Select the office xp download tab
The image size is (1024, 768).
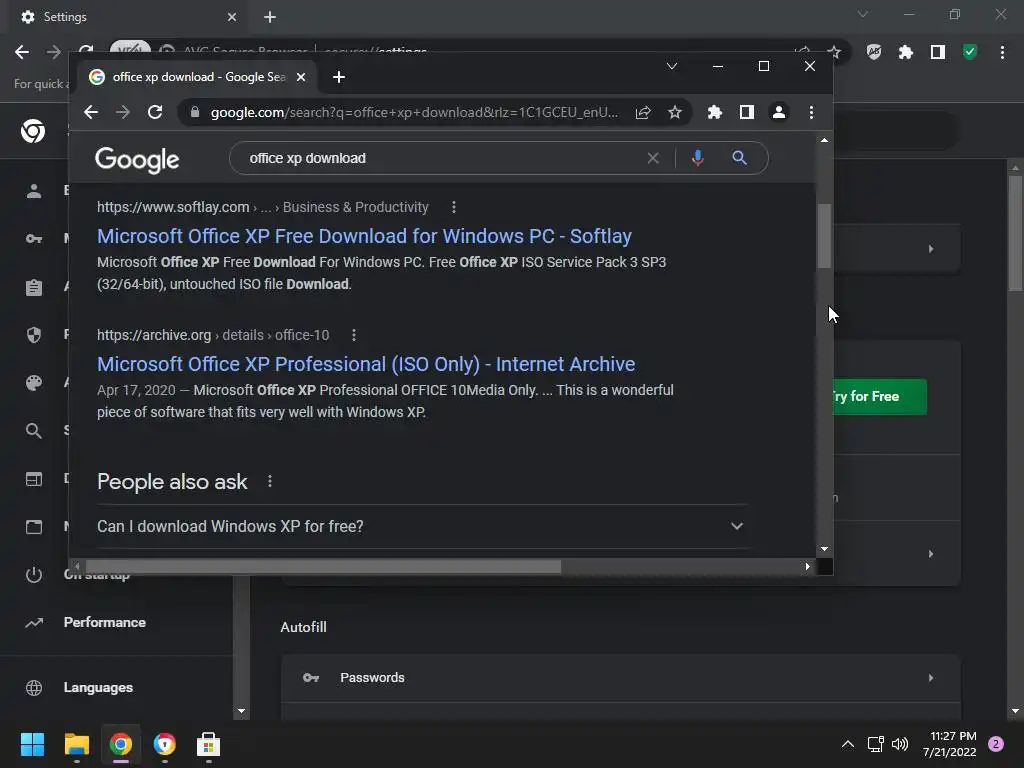coord(199,77)
